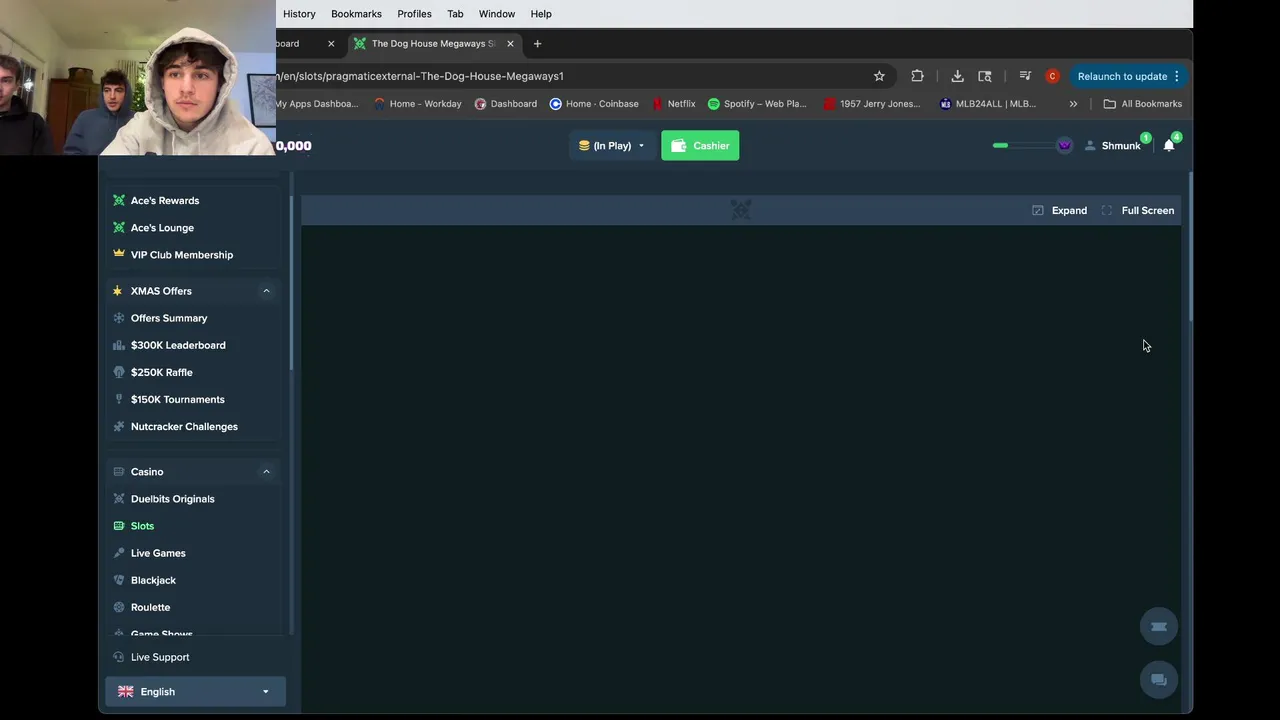
Task: Open the All Bookmarks folder
Action: [x=1142, y=104]
